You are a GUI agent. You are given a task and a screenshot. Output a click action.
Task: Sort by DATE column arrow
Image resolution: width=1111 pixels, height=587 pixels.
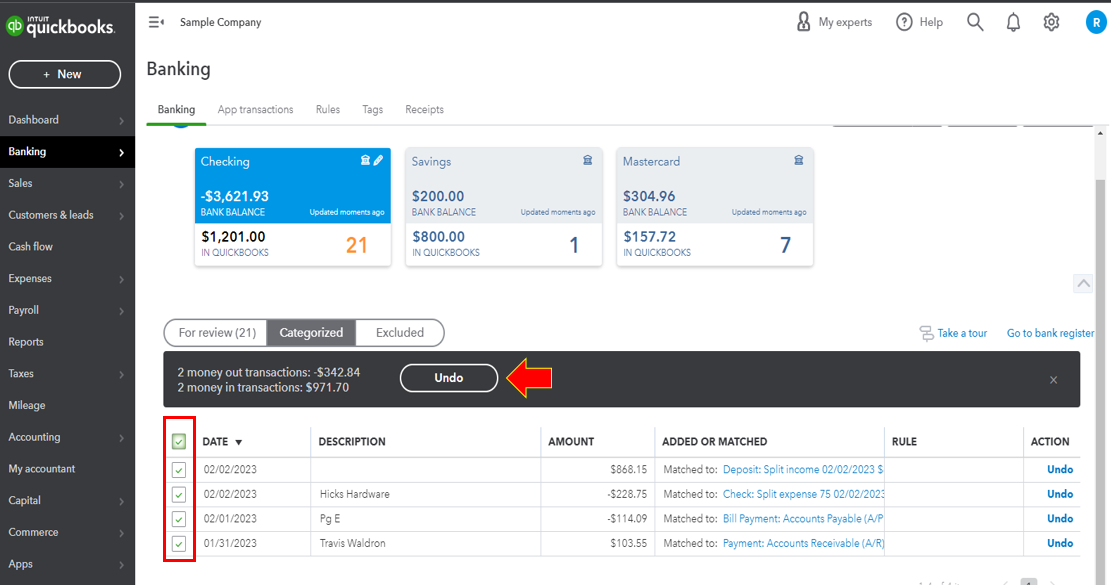(239, 442)
